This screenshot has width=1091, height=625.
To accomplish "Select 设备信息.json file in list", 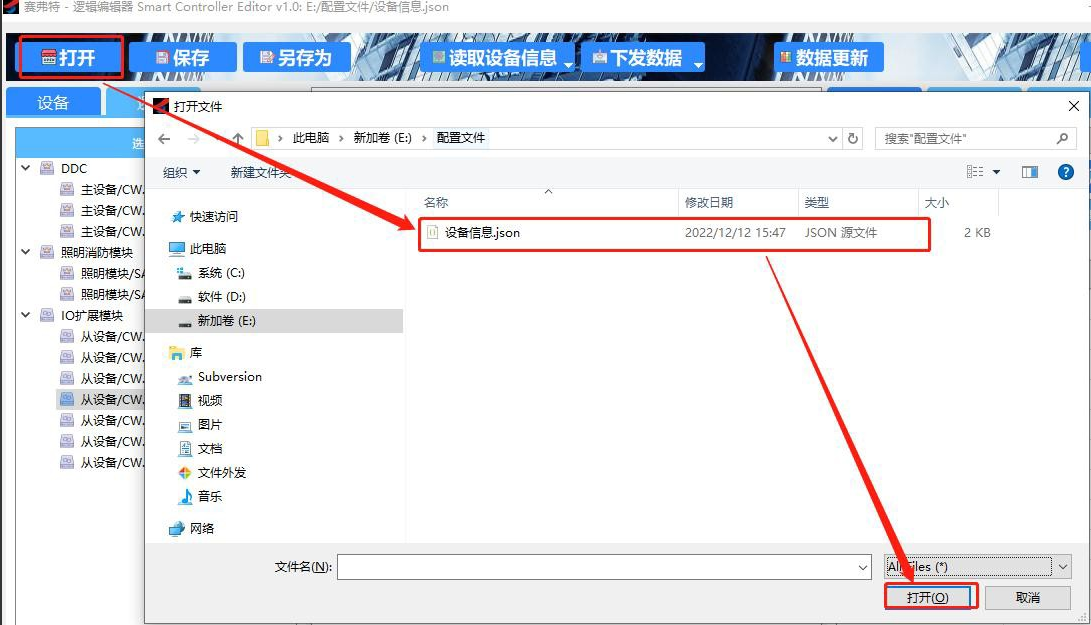I will click(482, 232).
